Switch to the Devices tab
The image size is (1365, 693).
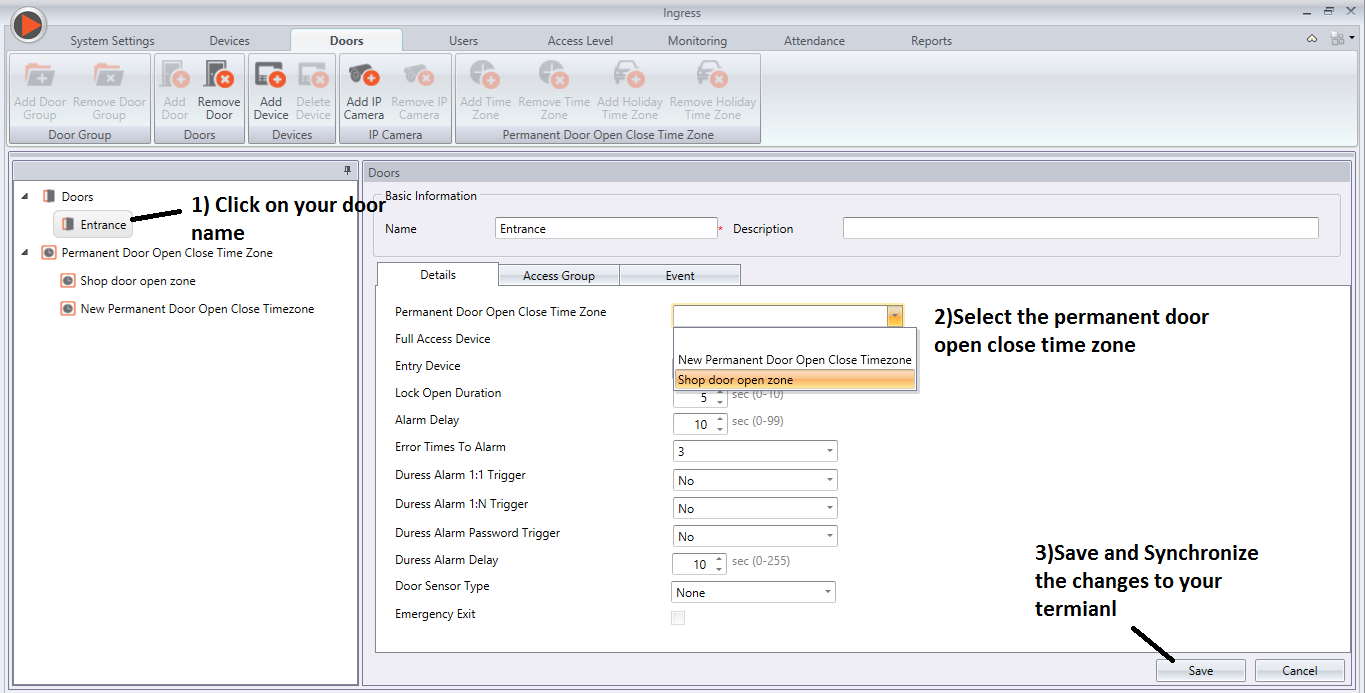point(229,41)
